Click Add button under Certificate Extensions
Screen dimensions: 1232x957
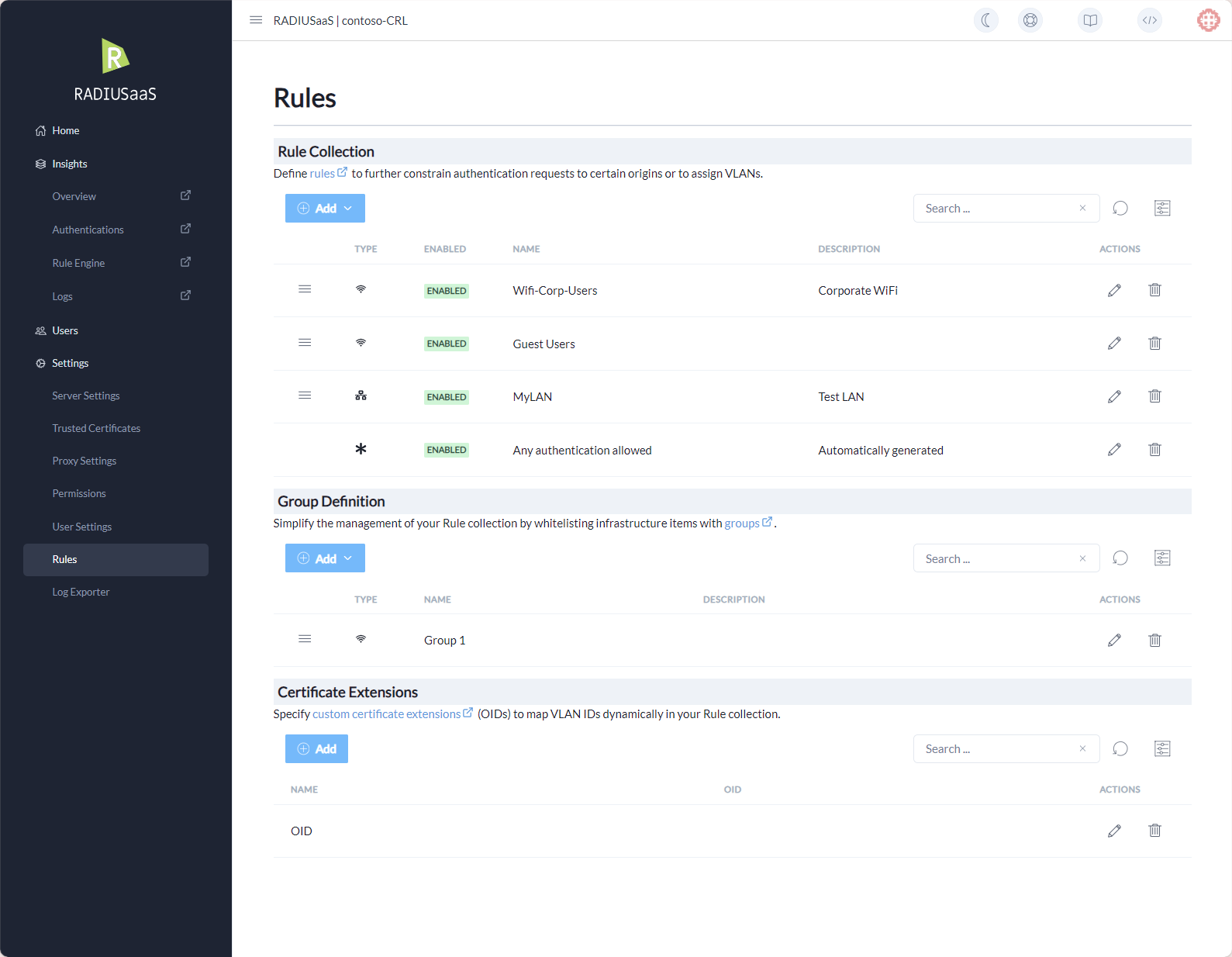316,748
